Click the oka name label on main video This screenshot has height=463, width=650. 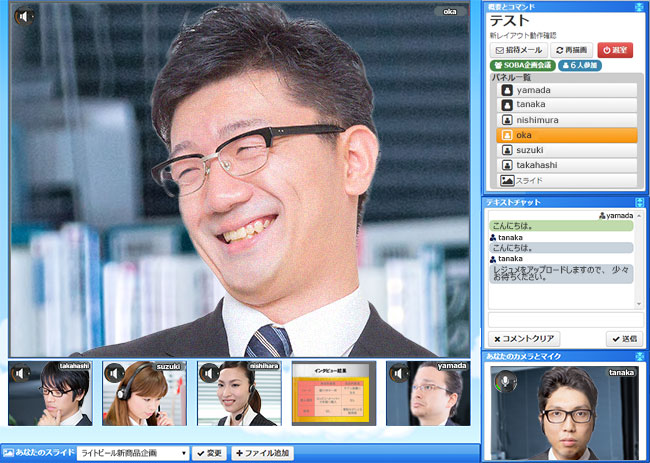click(450, 12)
